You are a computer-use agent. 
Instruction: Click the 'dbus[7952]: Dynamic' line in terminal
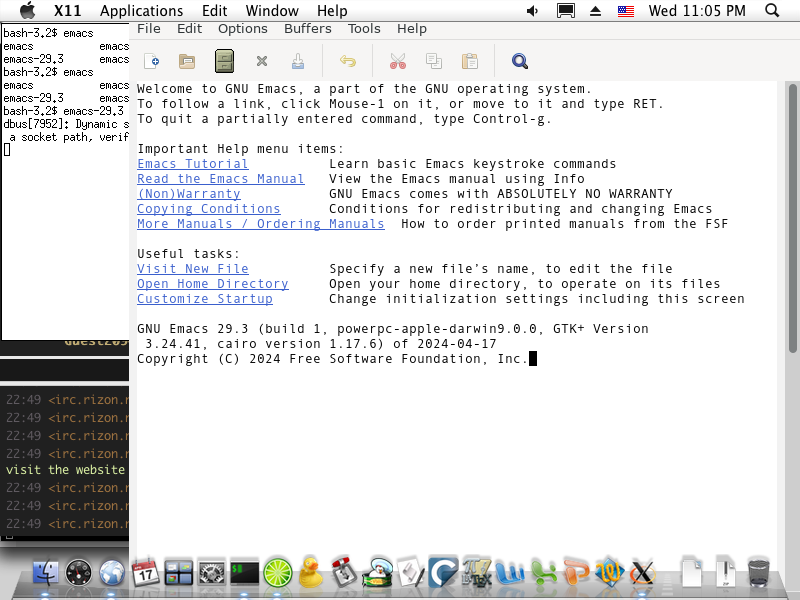pos(66,124)
